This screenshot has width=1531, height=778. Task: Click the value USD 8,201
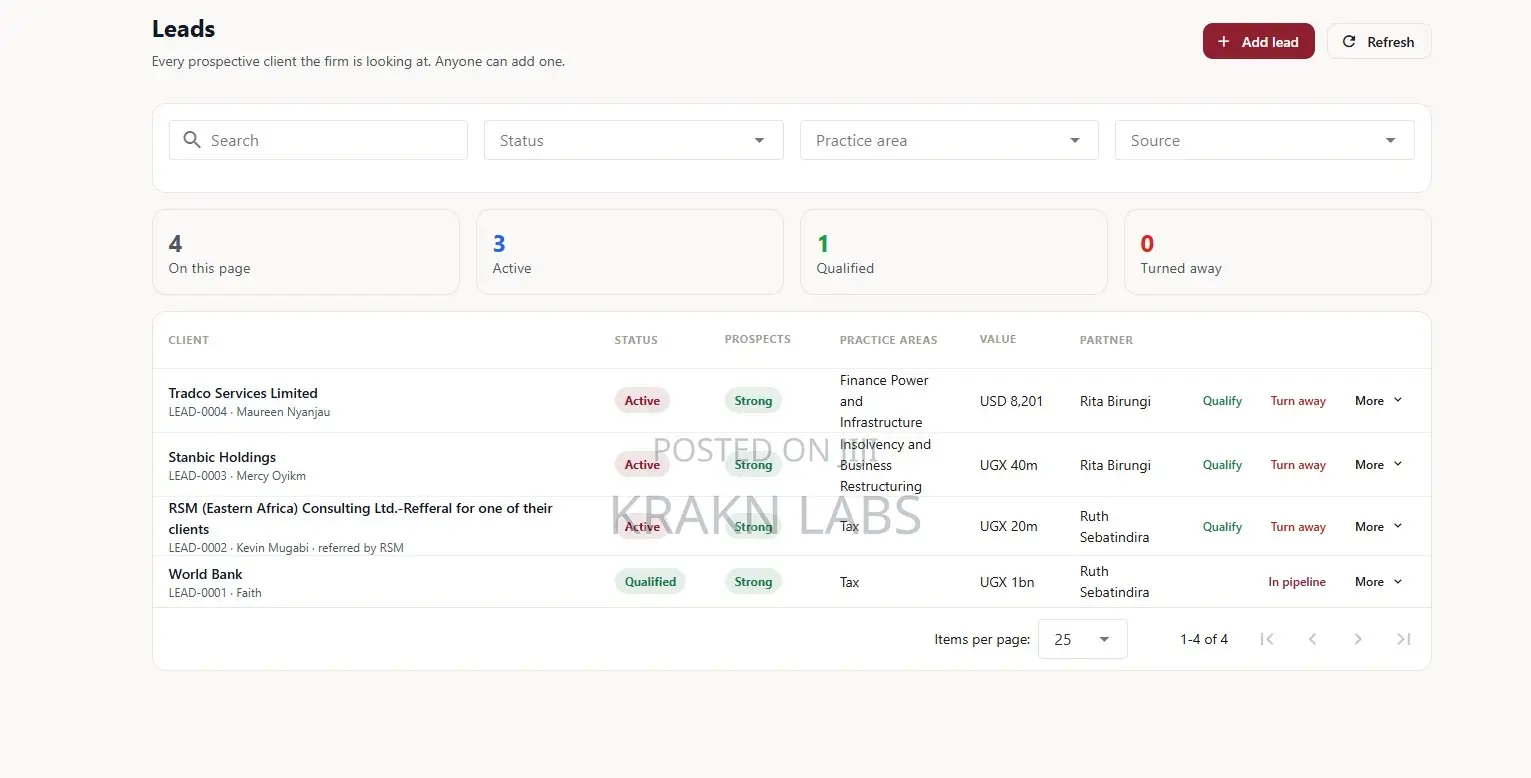point(1011,401)
